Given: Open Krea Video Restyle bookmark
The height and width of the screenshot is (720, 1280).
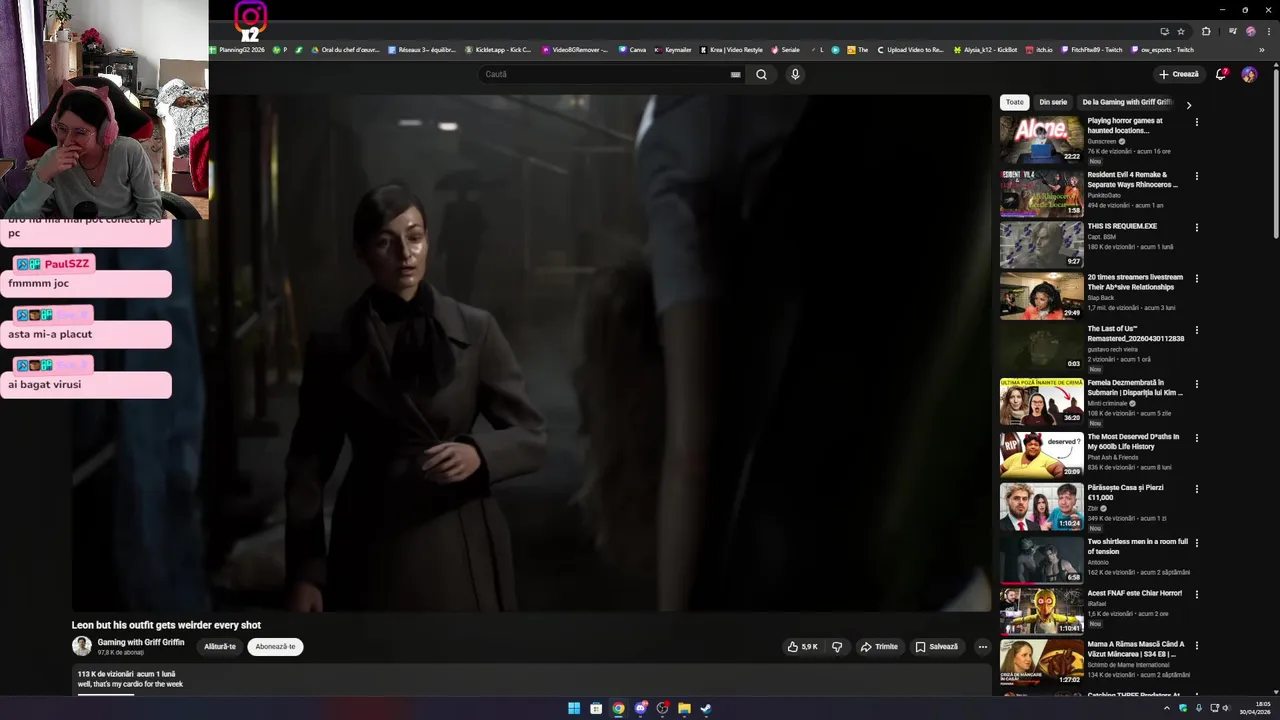Looking at the screenshot, I should (x=731, y=49).
